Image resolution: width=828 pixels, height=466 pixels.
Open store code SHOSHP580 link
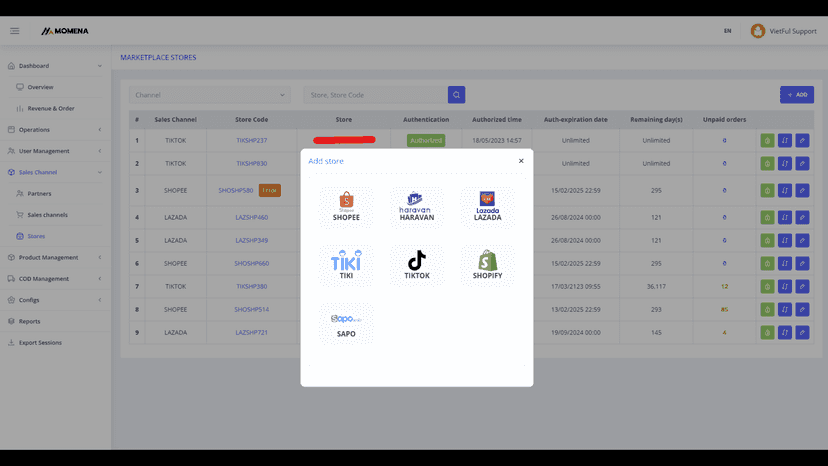(x=236, y=190)
